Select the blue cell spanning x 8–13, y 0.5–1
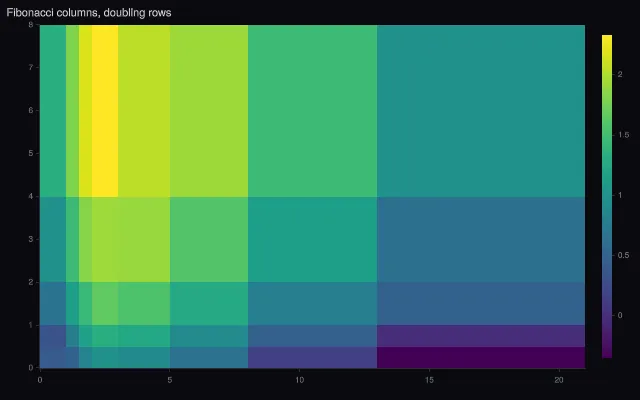 pos(312,336)
